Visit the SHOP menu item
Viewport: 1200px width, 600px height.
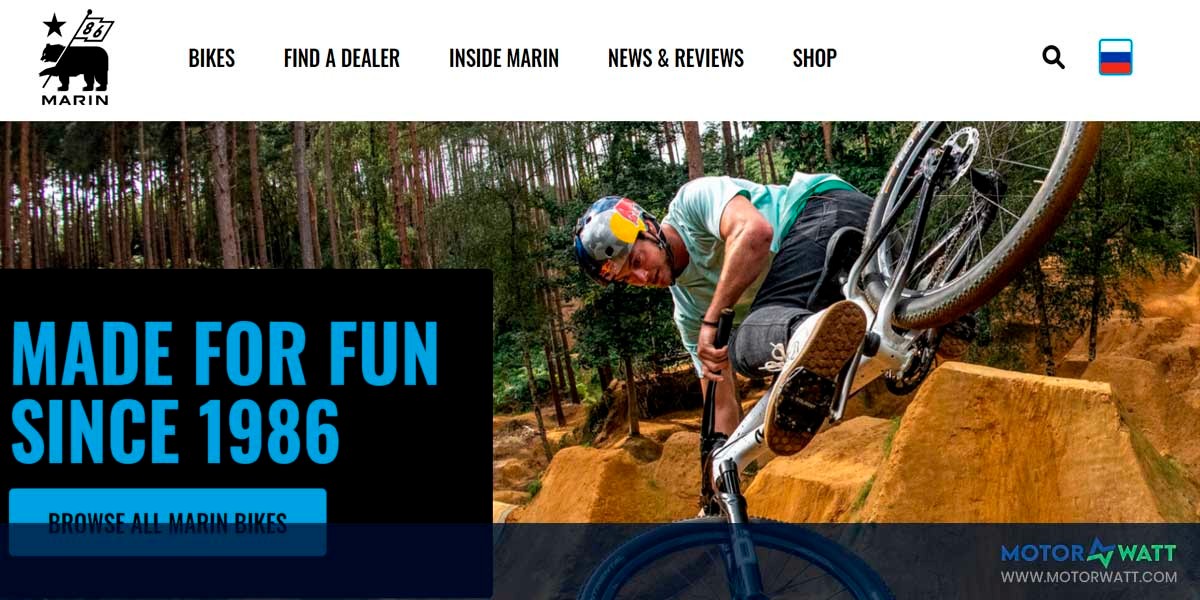(815, 58)
